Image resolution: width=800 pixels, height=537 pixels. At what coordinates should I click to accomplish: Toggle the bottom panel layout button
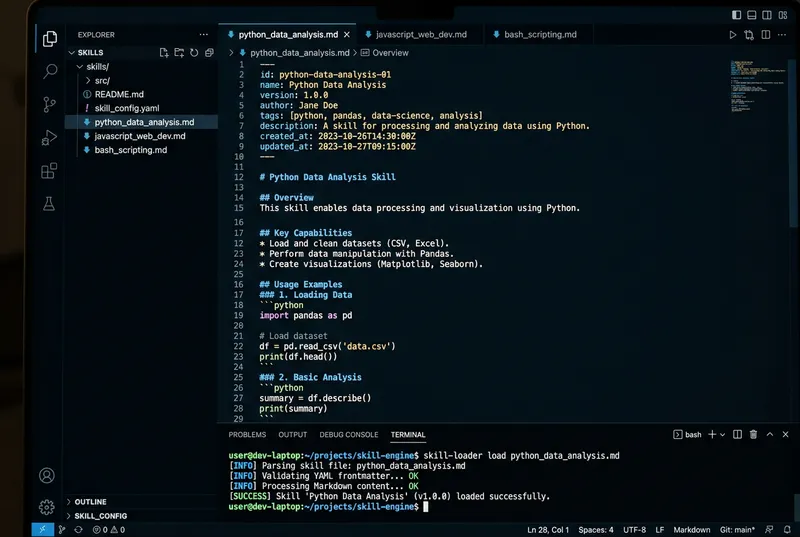[751, 14]
